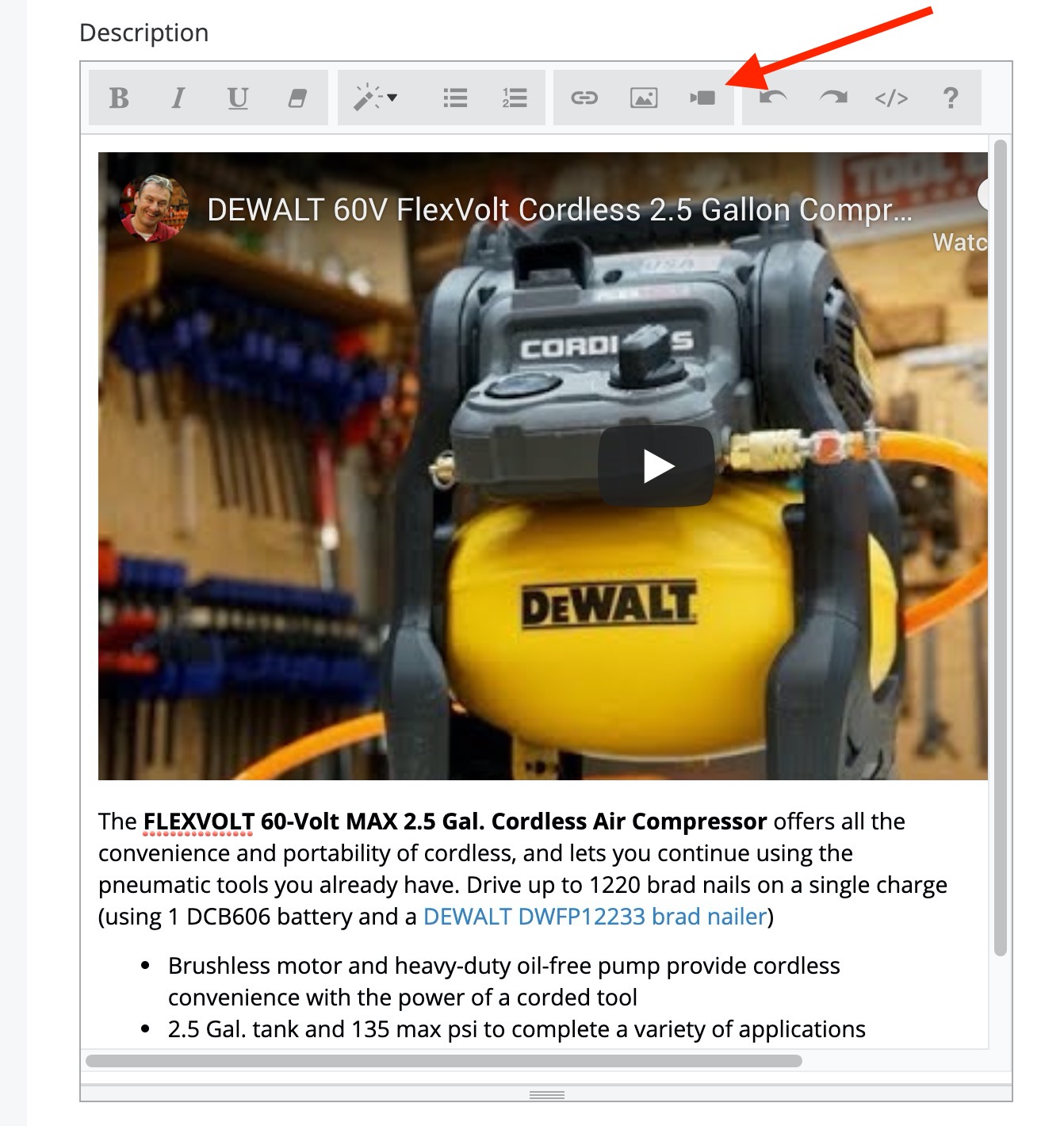1064x1126 pixels.
Task: Click the editor resize handle at bottom
Action: point(546,1094)
